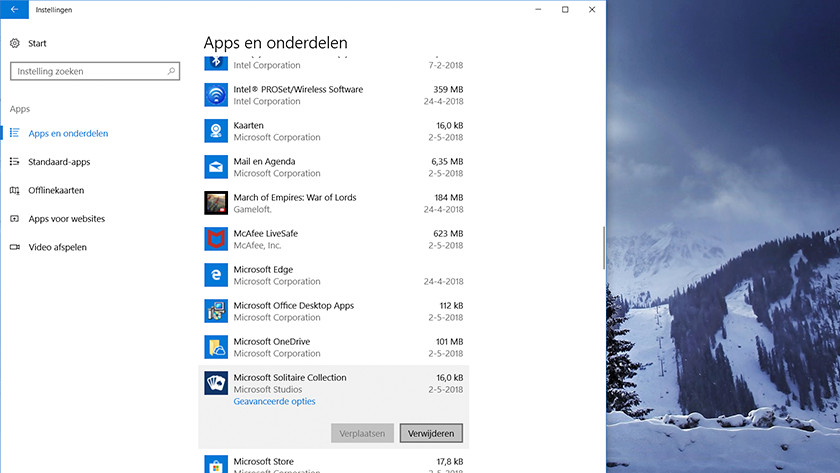Select Offlinekaarten in the sidebar
This screenshot has height=473, width=840.
[55, 190]
